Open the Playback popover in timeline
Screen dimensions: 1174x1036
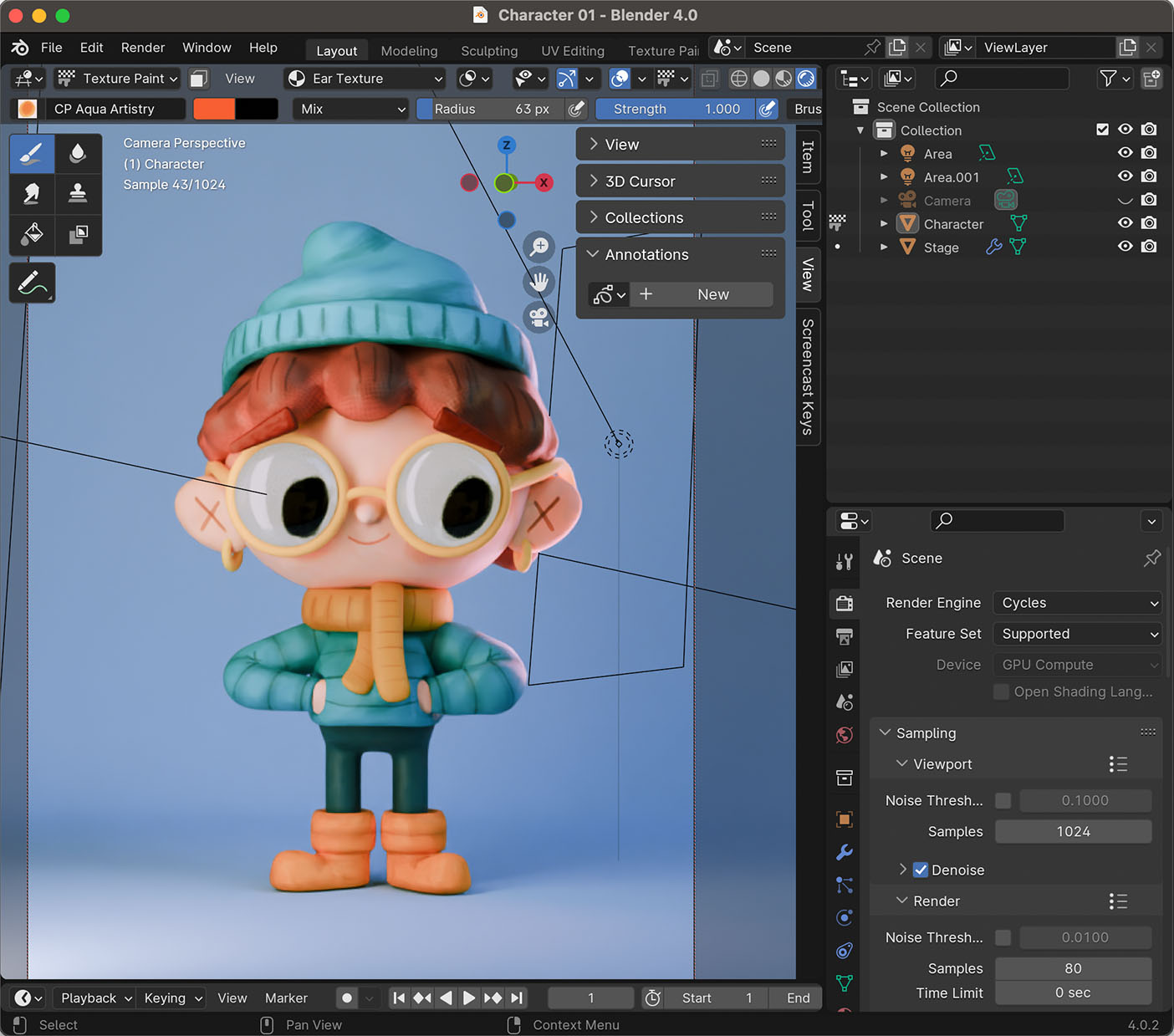95,998
